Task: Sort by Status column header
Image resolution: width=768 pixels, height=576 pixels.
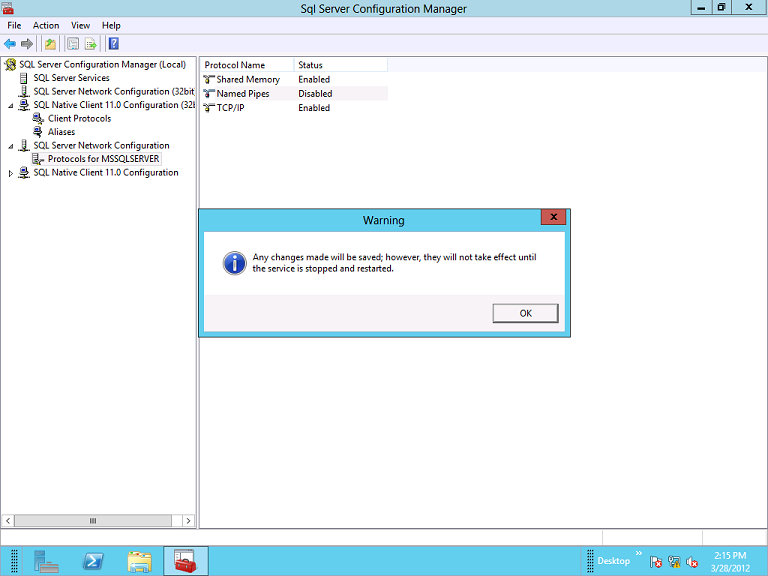Action: (340, 65)
